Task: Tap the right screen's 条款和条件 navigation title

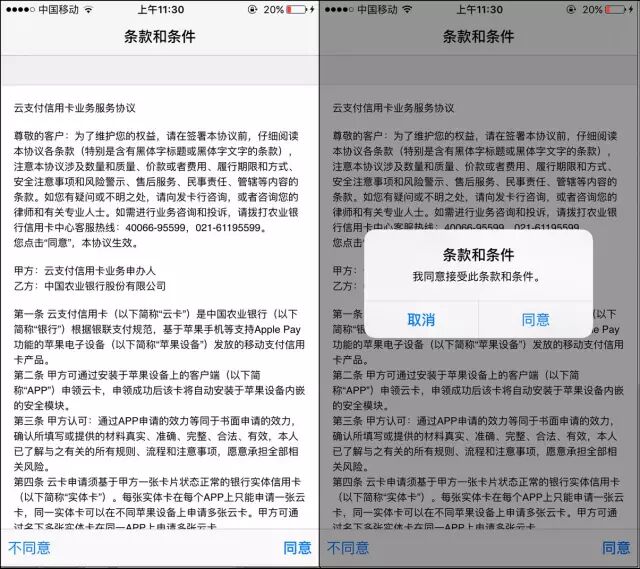Action: tap(478, 37)
